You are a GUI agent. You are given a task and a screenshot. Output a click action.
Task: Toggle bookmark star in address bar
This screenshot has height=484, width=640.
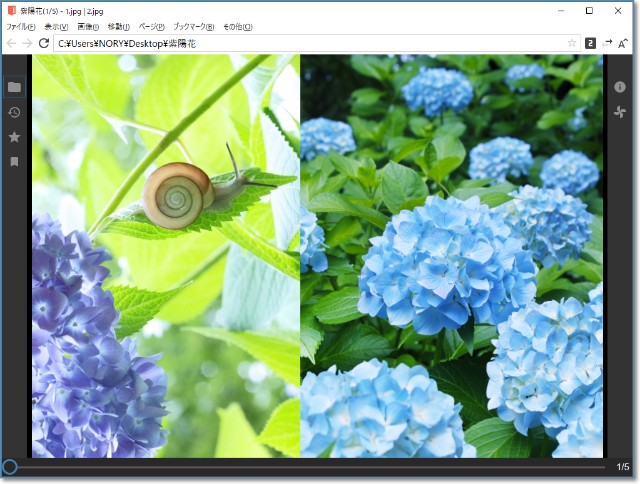(x=572, y=43)
